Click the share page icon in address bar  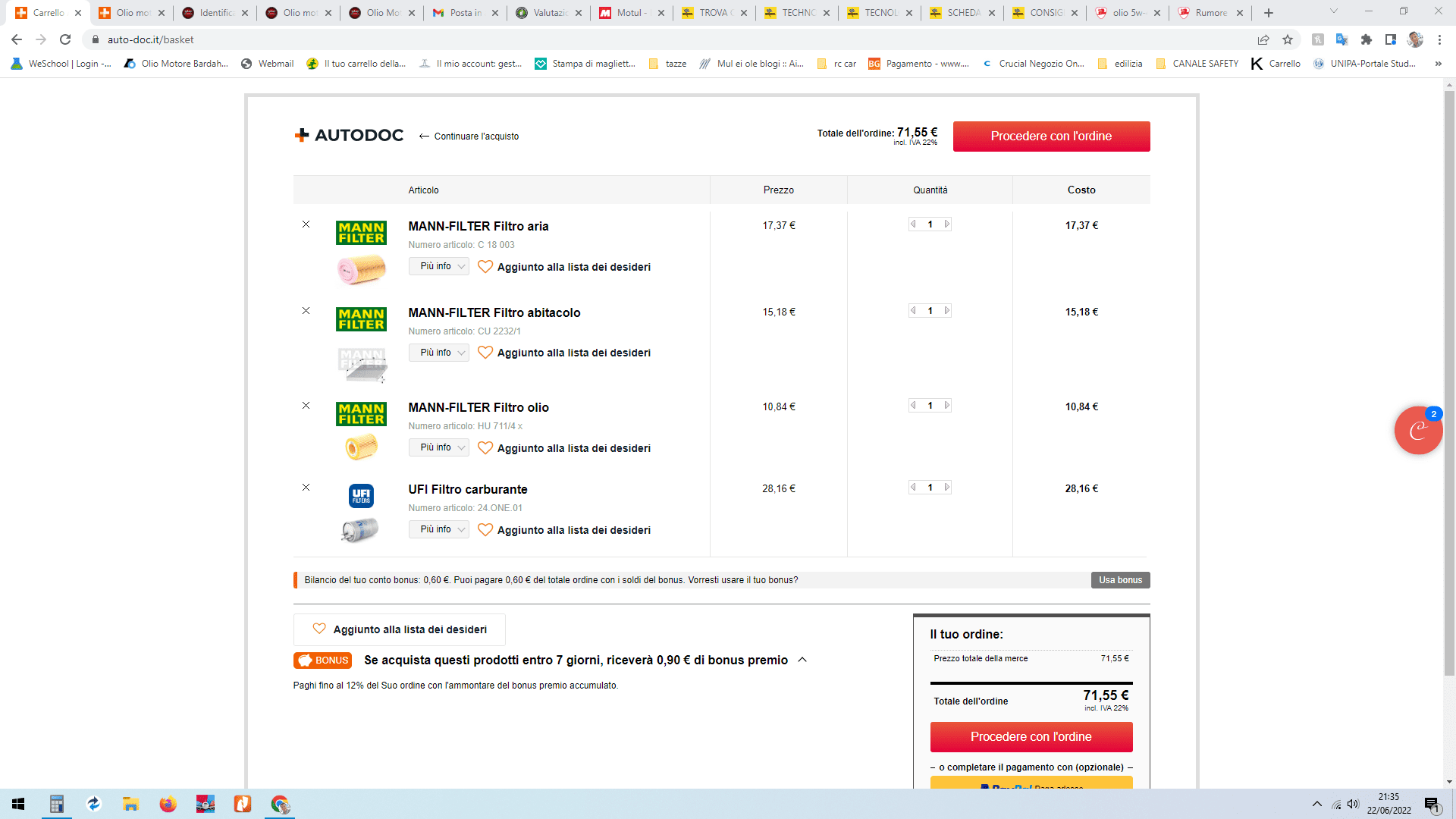(1263, 39)
